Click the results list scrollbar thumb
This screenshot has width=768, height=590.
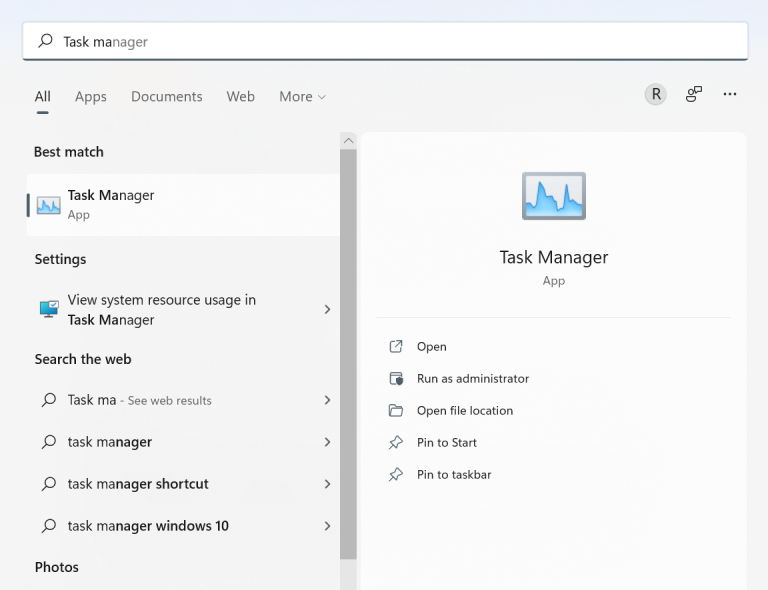(x=348, y=354)
